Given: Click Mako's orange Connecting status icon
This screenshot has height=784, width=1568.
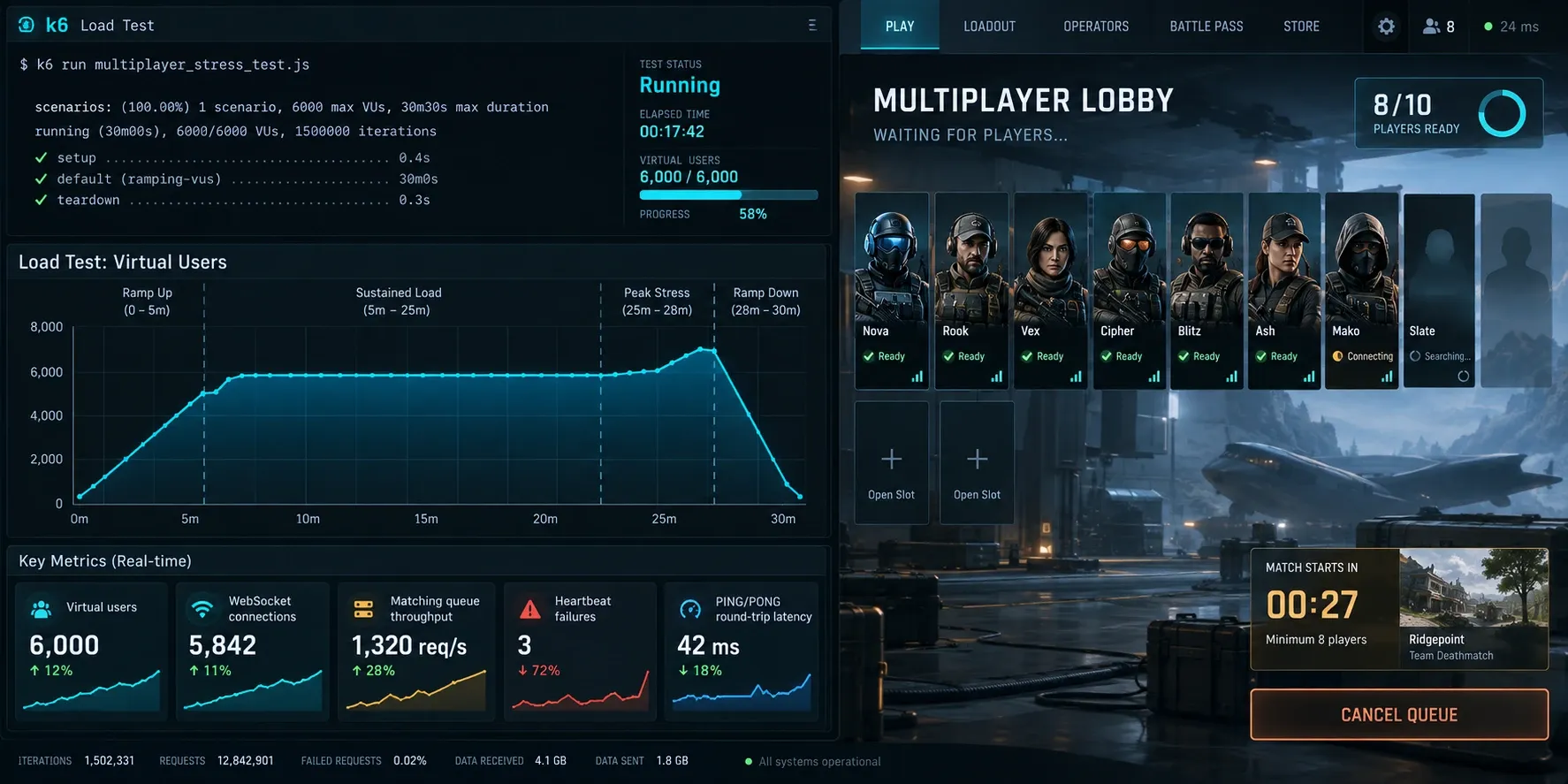Looking at the screenshot, I should pos(1337,356).
